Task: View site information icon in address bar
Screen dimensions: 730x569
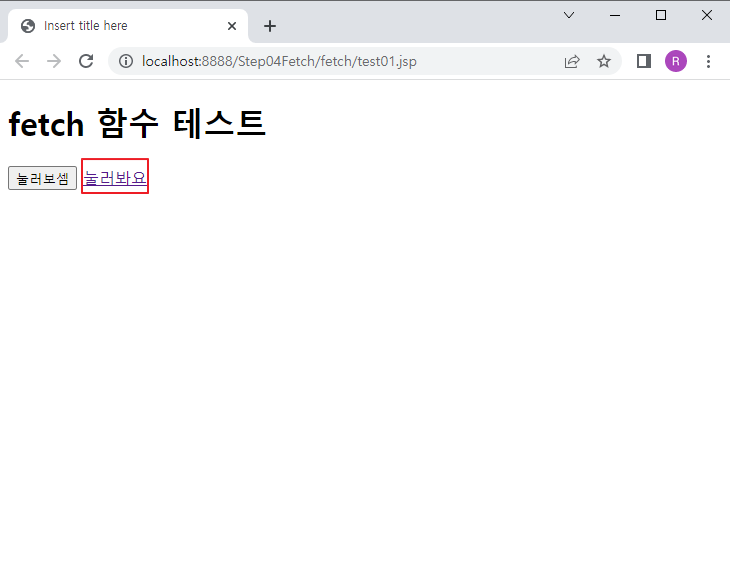Action: [126, 61]
